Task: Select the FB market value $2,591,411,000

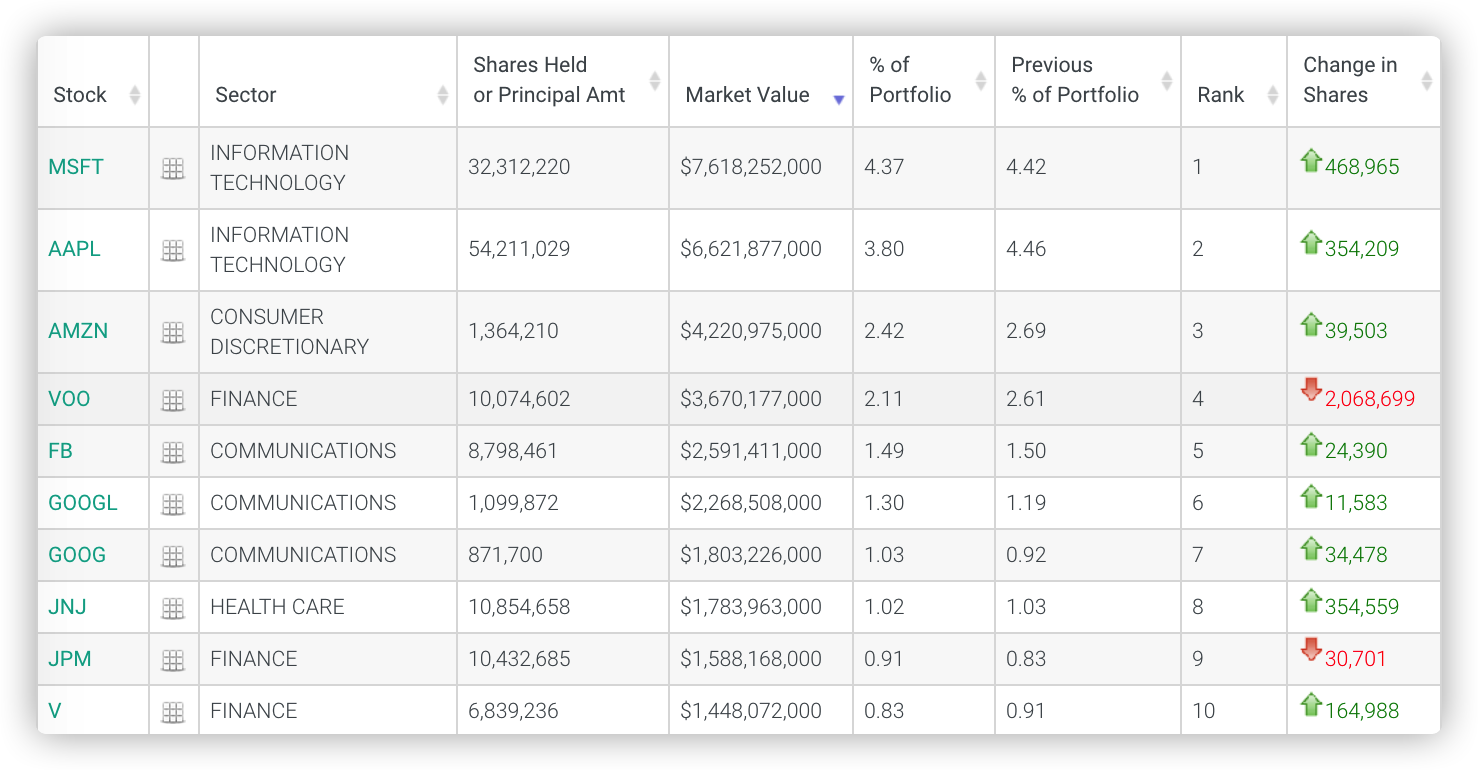Action: [x=751, y=451]
